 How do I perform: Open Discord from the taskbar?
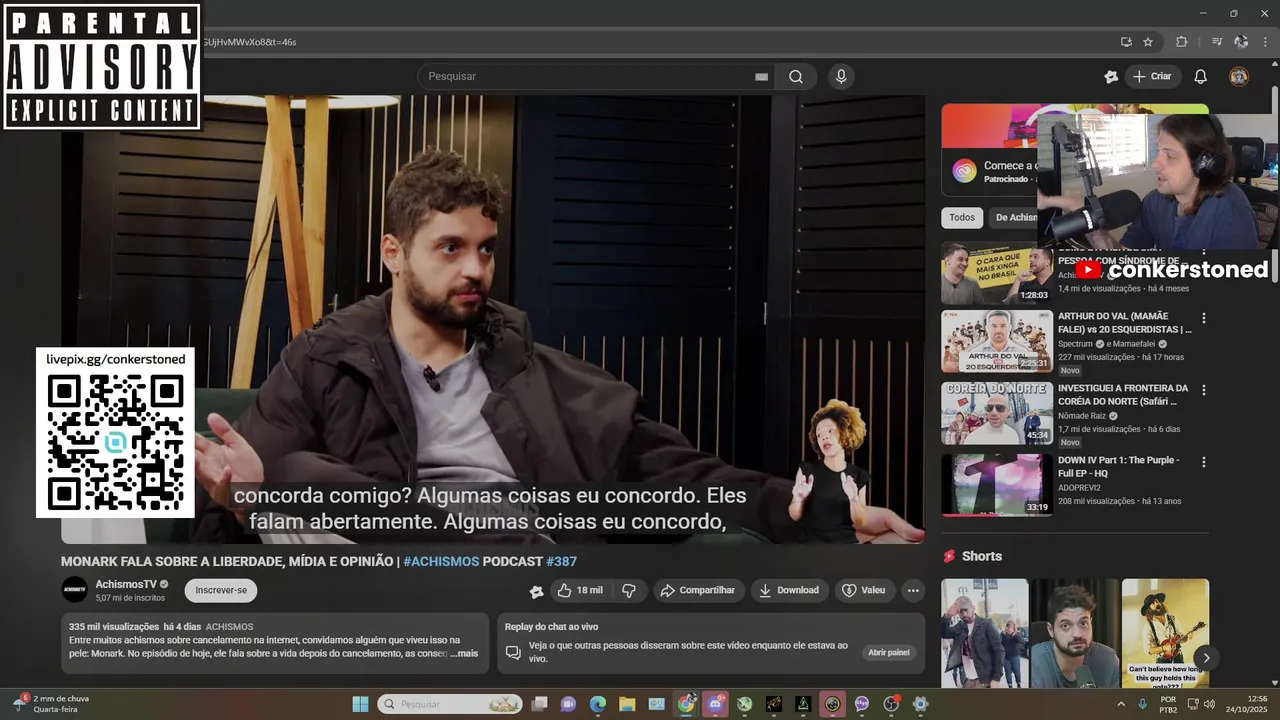pos(715,704)
